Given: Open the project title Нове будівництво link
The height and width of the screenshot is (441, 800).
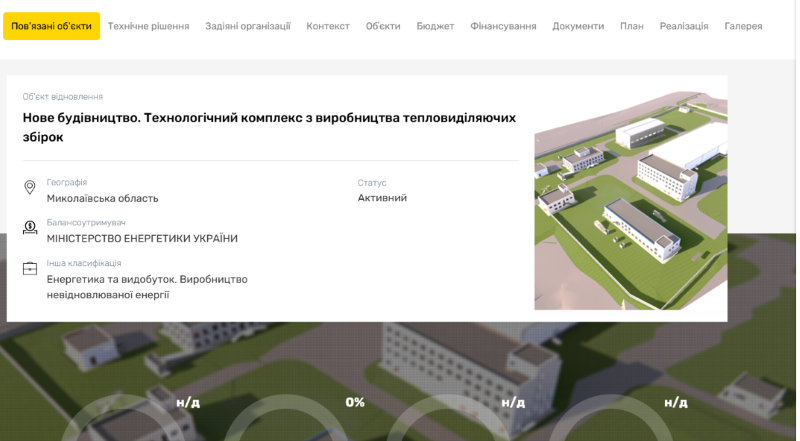Looking at the screenshot, I should pyautogui.click(x=269, y=127).
